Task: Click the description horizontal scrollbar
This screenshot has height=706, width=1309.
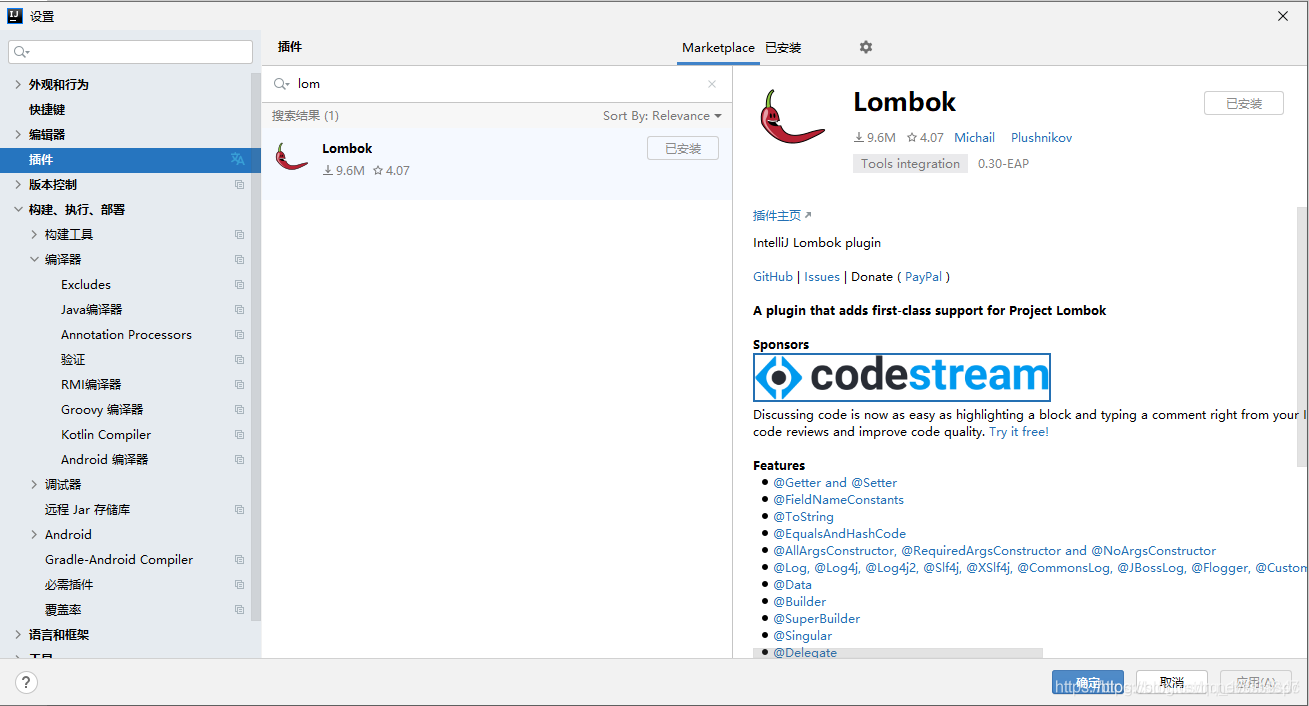Action: coord(898,653)
